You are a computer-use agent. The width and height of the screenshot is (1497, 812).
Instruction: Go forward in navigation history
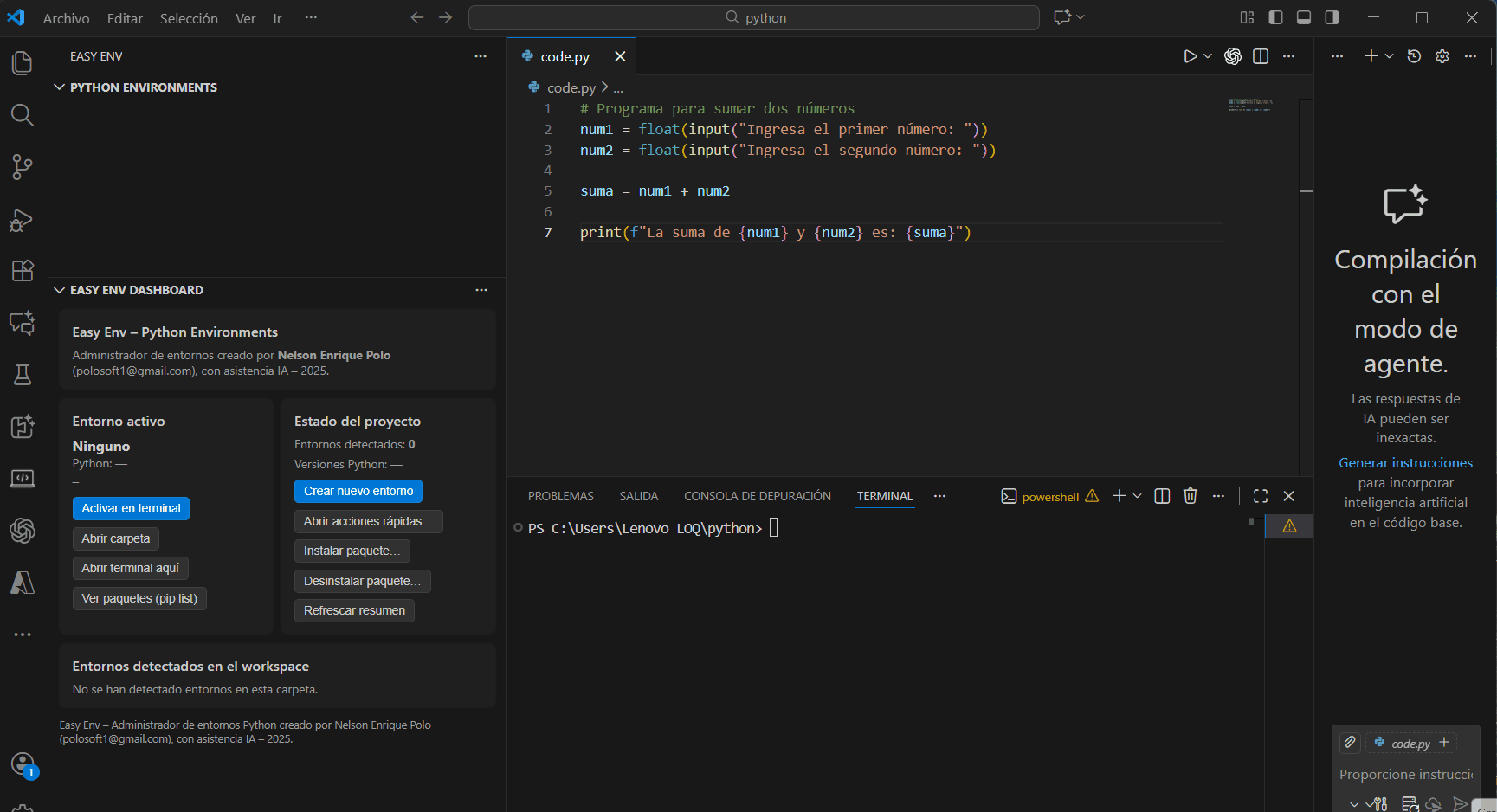[445, 17]
